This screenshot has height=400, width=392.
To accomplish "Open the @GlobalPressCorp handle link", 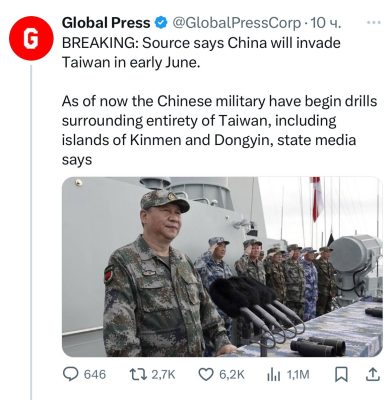I will 236,23.
